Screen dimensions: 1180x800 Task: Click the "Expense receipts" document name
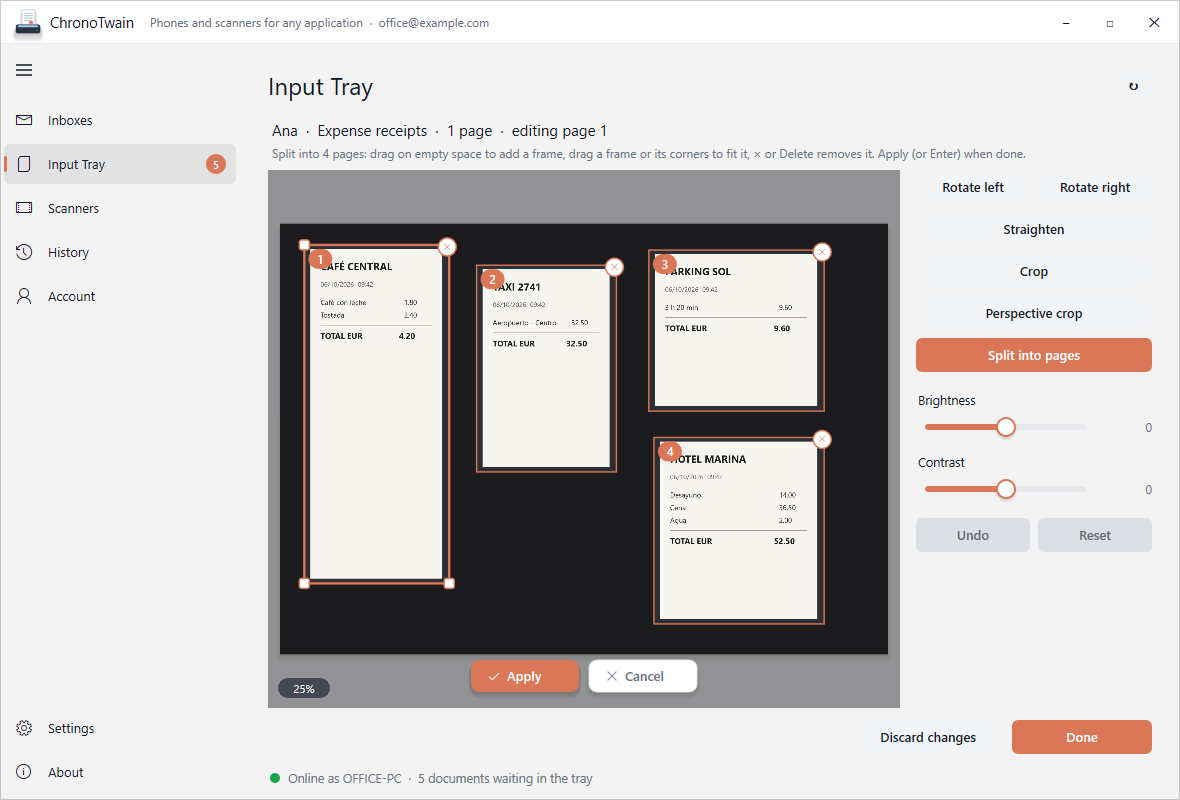(x=372, y=131)
